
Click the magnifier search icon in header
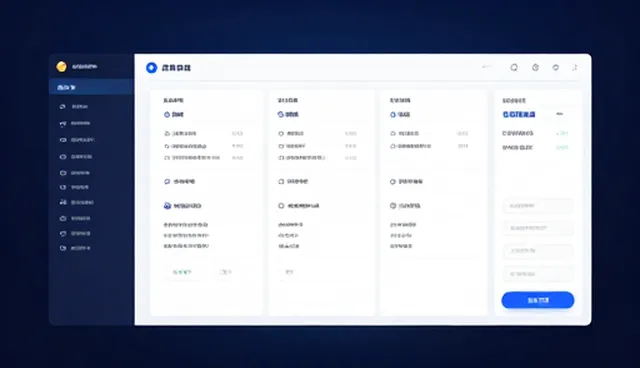(514, 68)
